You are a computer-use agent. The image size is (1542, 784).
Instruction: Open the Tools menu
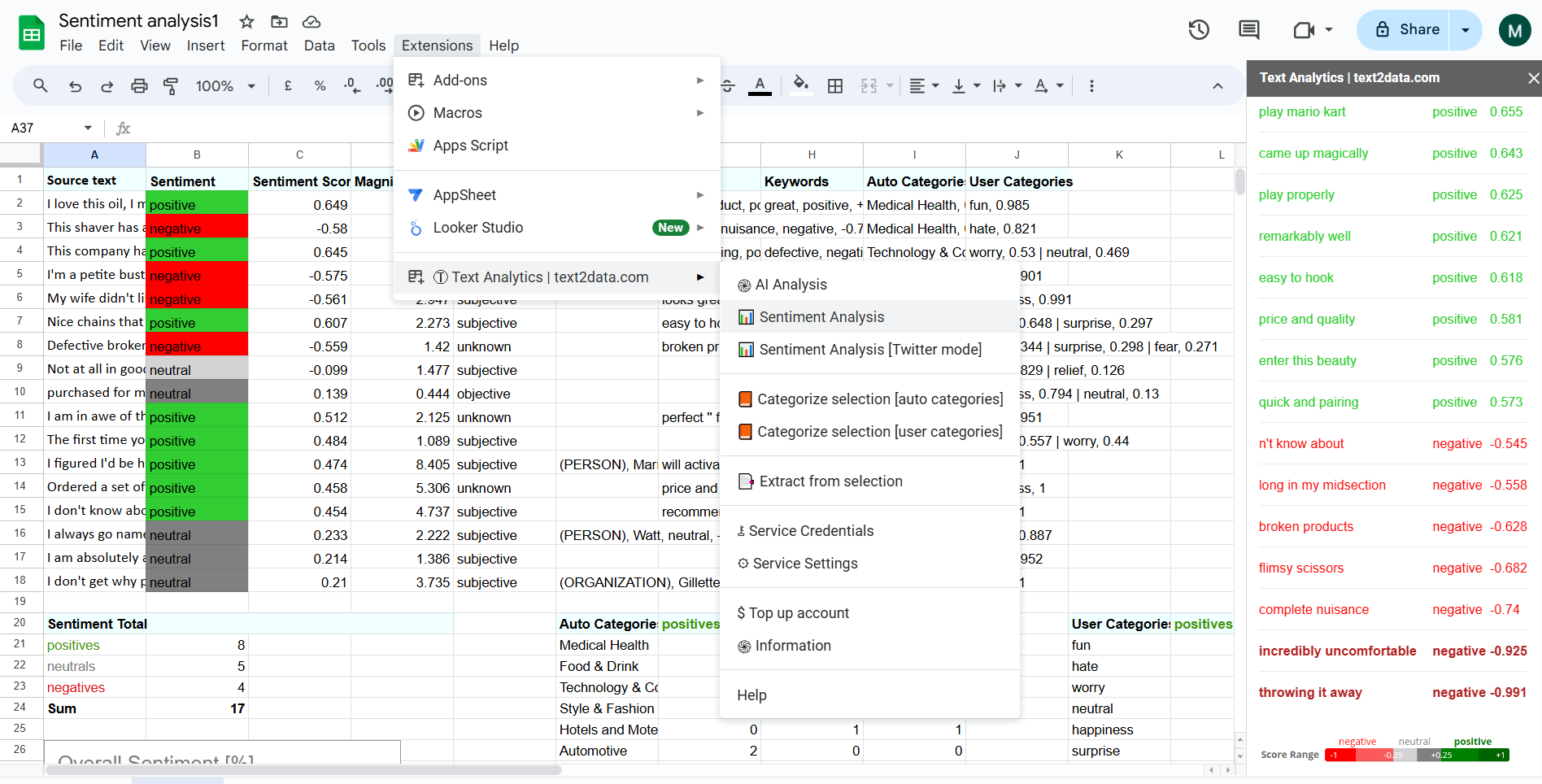point(368,46)
